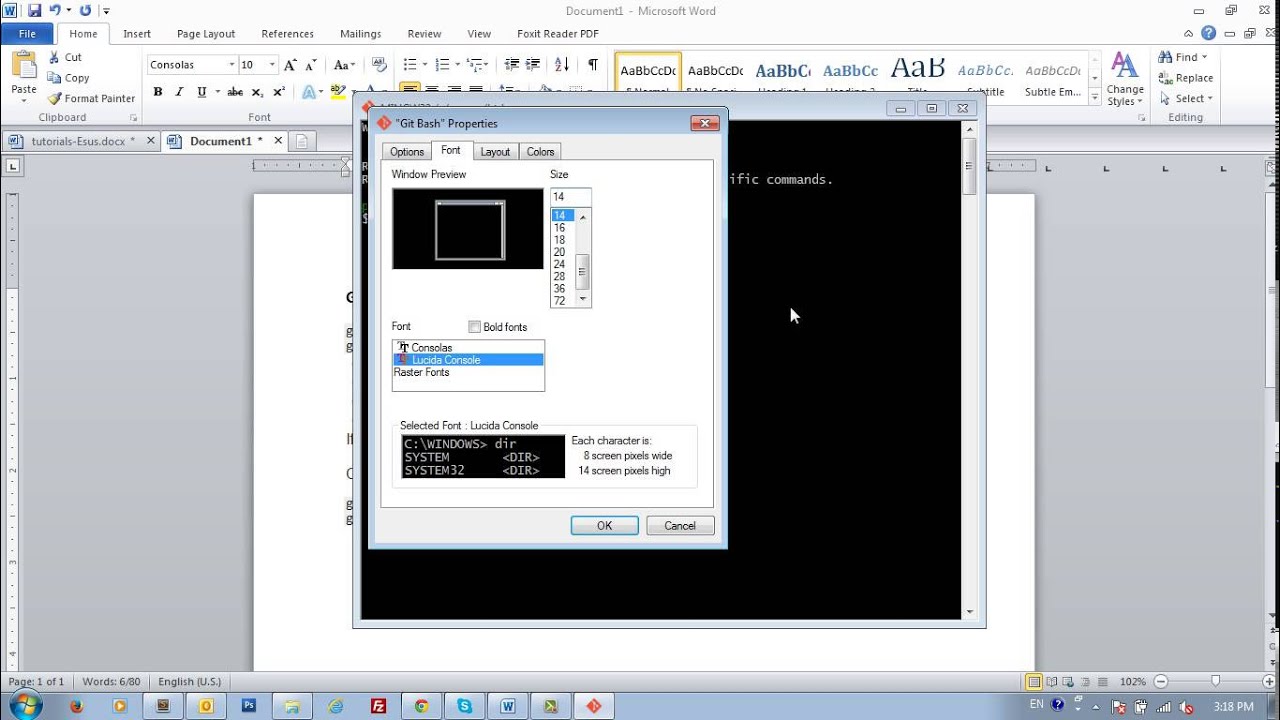The image size is (1280, 720).
Task: Select Raster Fonts in the Font list
Action: coord(468,372)
